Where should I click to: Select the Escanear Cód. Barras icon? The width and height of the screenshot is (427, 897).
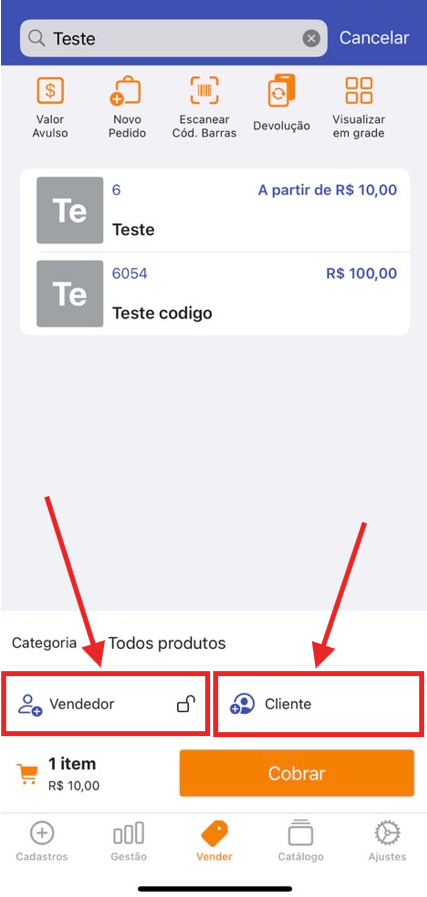point(204,91)
